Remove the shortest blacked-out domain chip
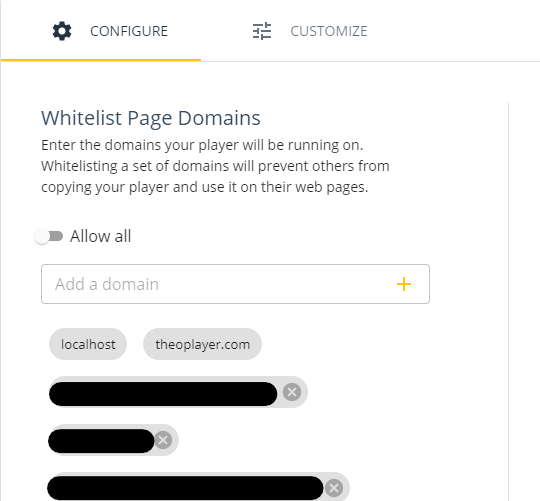Screen dimensions: 540x501 coord(163,440)
